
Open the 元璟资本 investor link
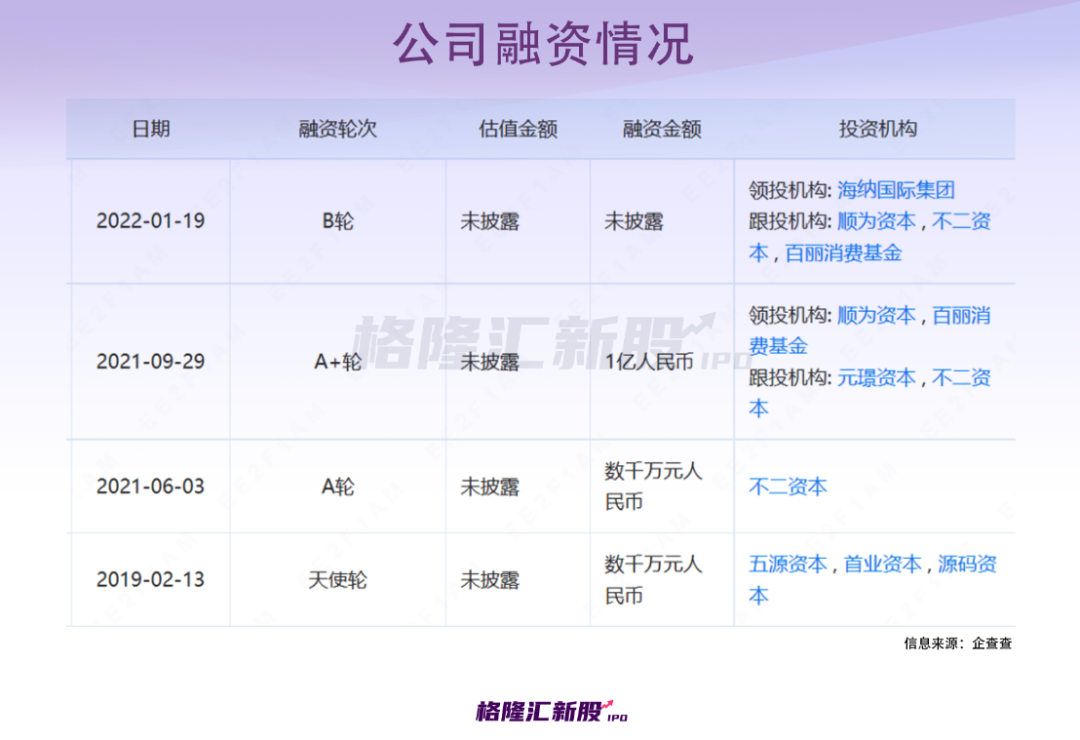(x=876, y=378)
